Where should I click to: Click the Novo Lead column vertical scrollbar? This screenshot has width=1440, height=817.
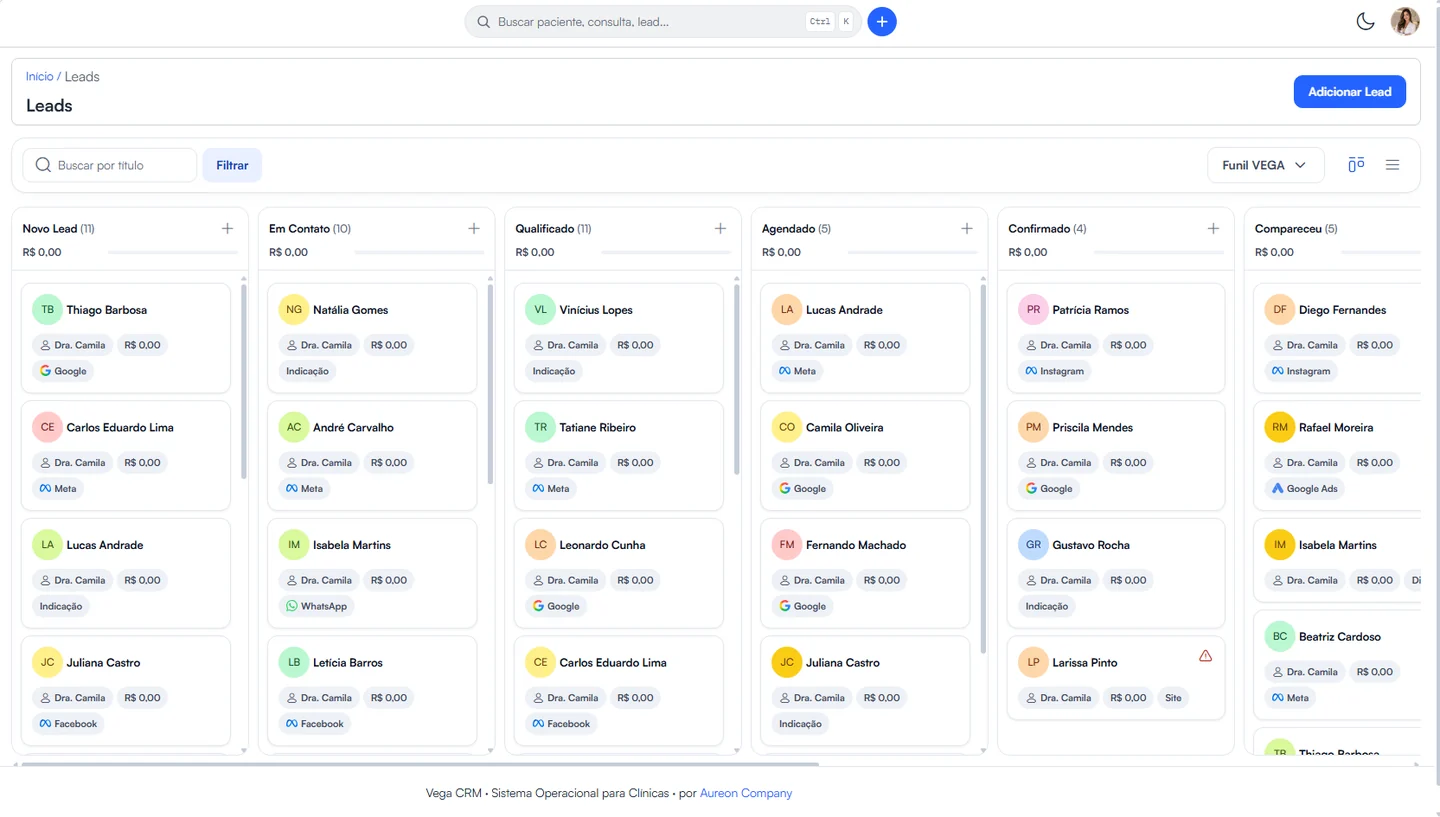[x=244, y=382]
